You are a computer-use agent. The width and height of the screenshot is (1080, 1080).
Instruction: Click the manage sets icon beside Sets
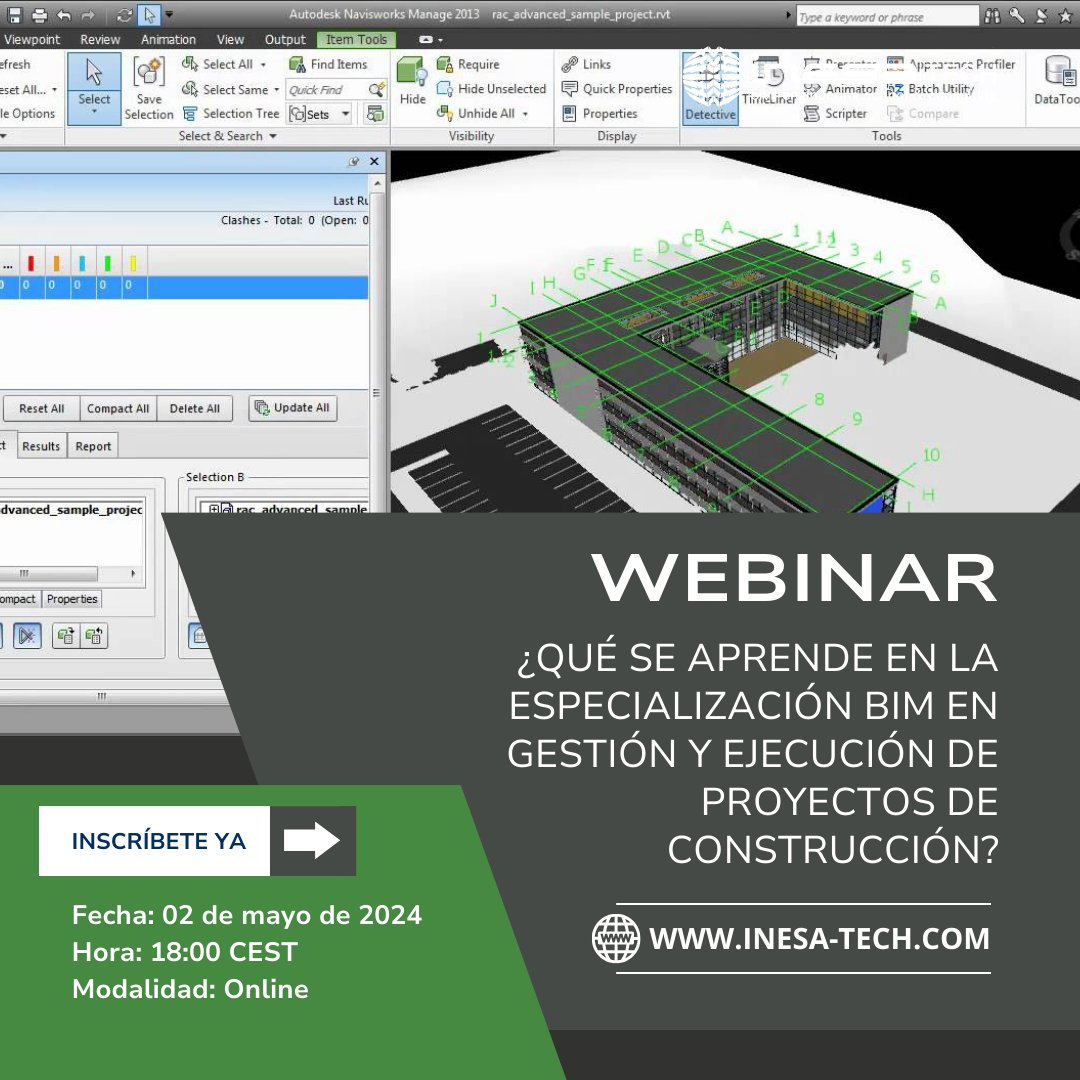[x=375, y=114]
